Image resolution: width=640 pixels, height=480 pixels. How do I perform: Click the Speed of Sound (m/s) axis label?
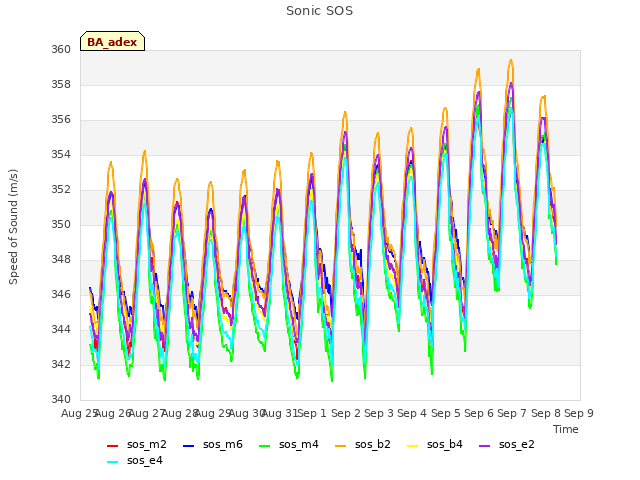pyautogui.click(x=13, y=227)
